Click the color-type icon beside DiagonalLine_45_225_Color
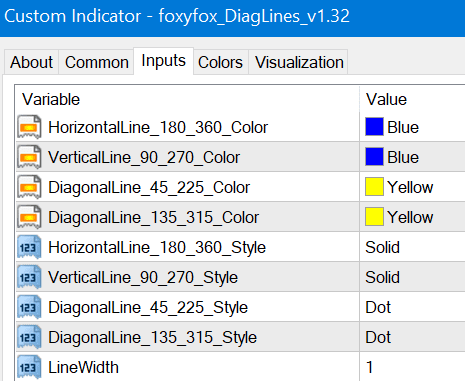 click(x=29, y=187)
